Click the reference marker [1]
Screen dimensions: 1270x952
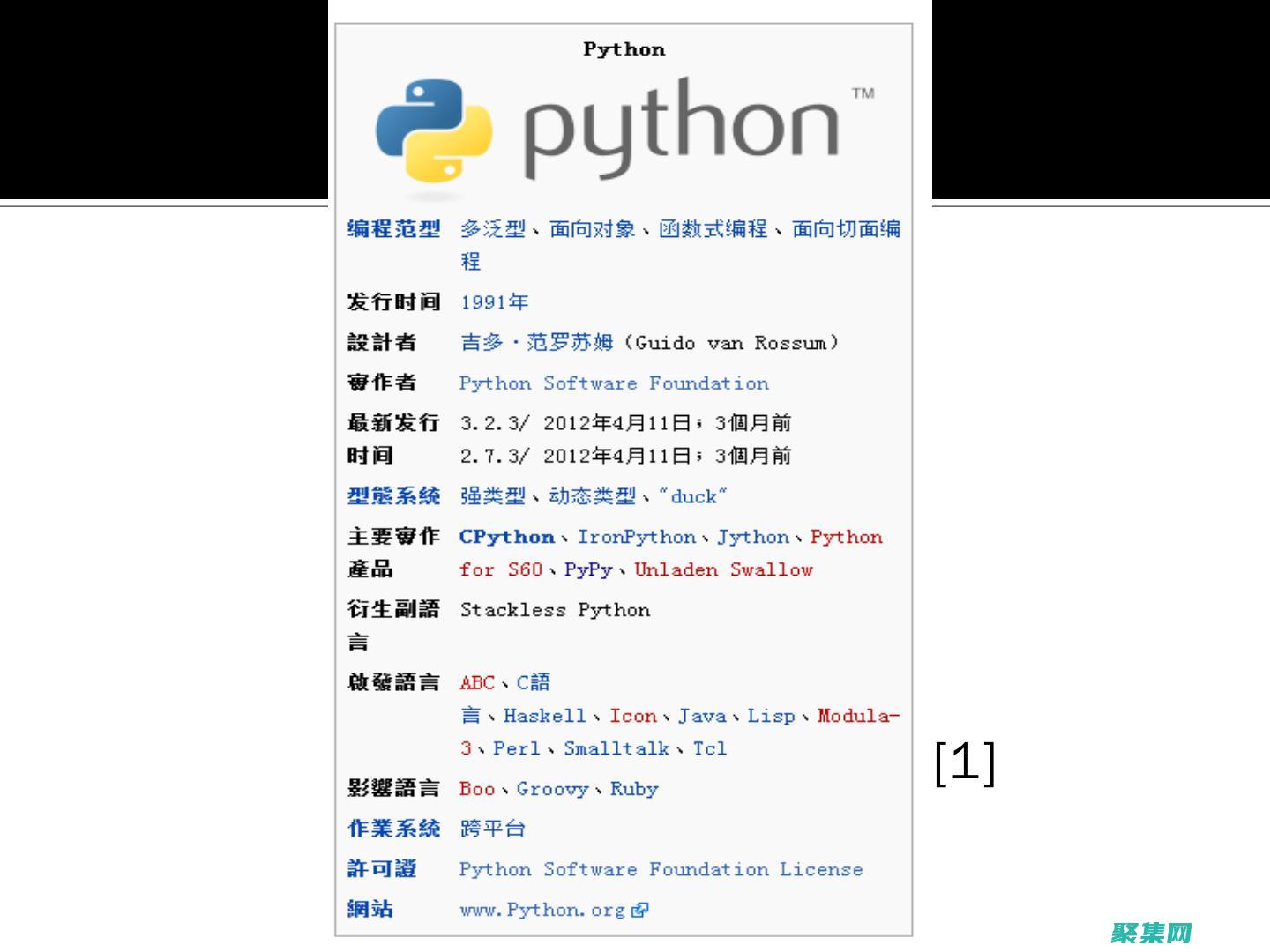[965, 764]
